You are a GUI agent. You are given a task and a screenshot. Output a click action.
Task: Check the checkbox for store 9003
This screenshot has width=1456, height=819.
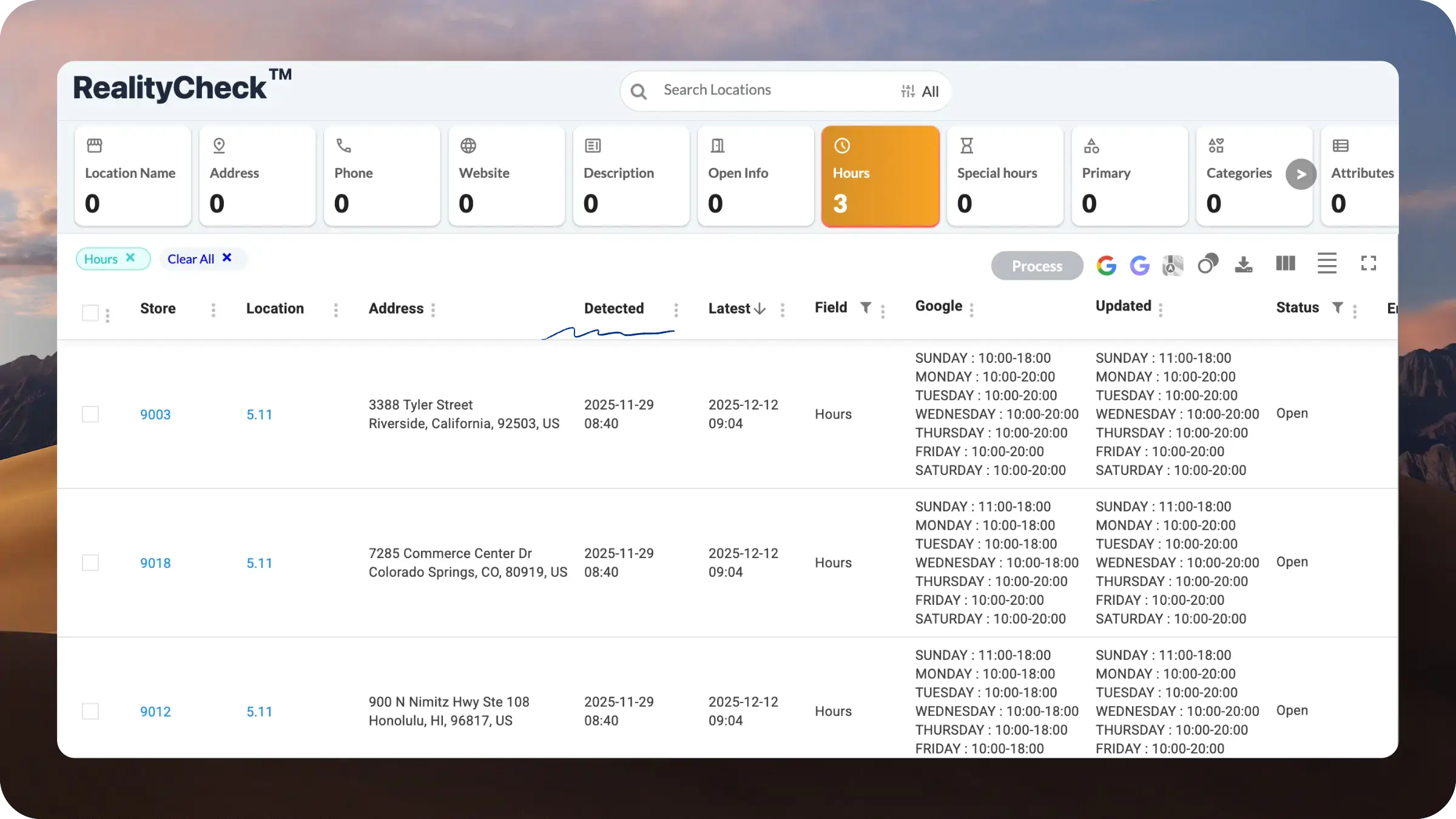tap(90, 414)
